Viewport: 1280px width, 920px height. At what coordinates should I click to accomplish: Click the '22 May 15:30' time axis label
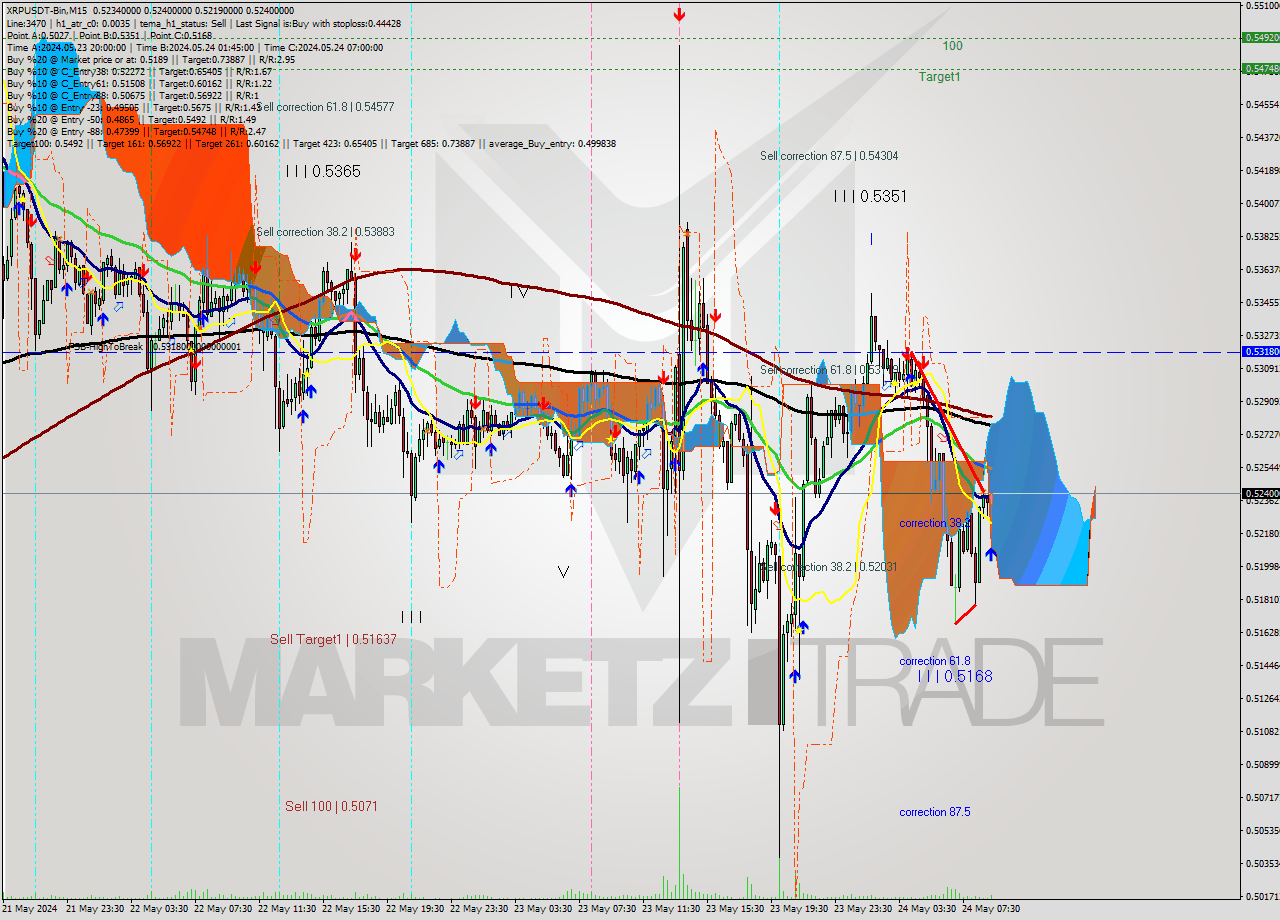tap(352, 909)
